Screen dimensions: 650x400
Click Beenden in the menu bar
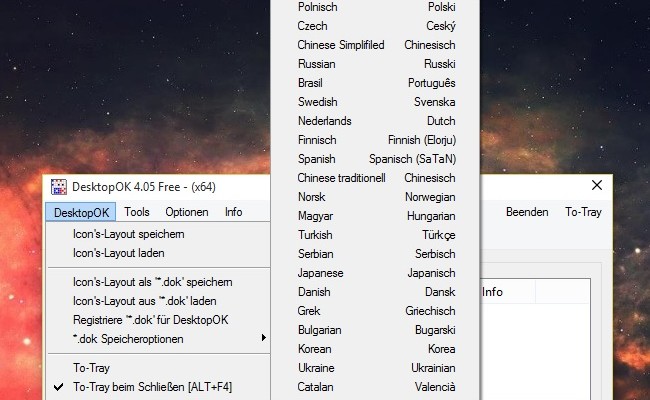coord(527,212)
